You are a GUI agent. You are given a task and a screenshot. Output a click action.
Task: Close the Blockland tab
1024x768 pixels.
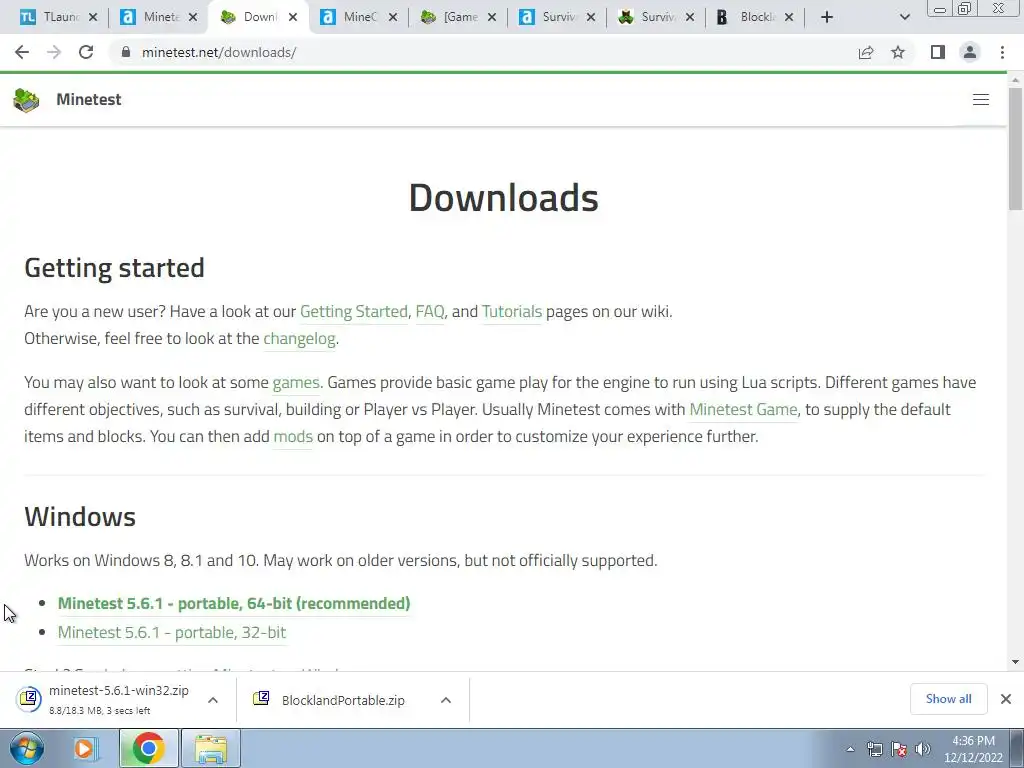click(x=789, y=18)
